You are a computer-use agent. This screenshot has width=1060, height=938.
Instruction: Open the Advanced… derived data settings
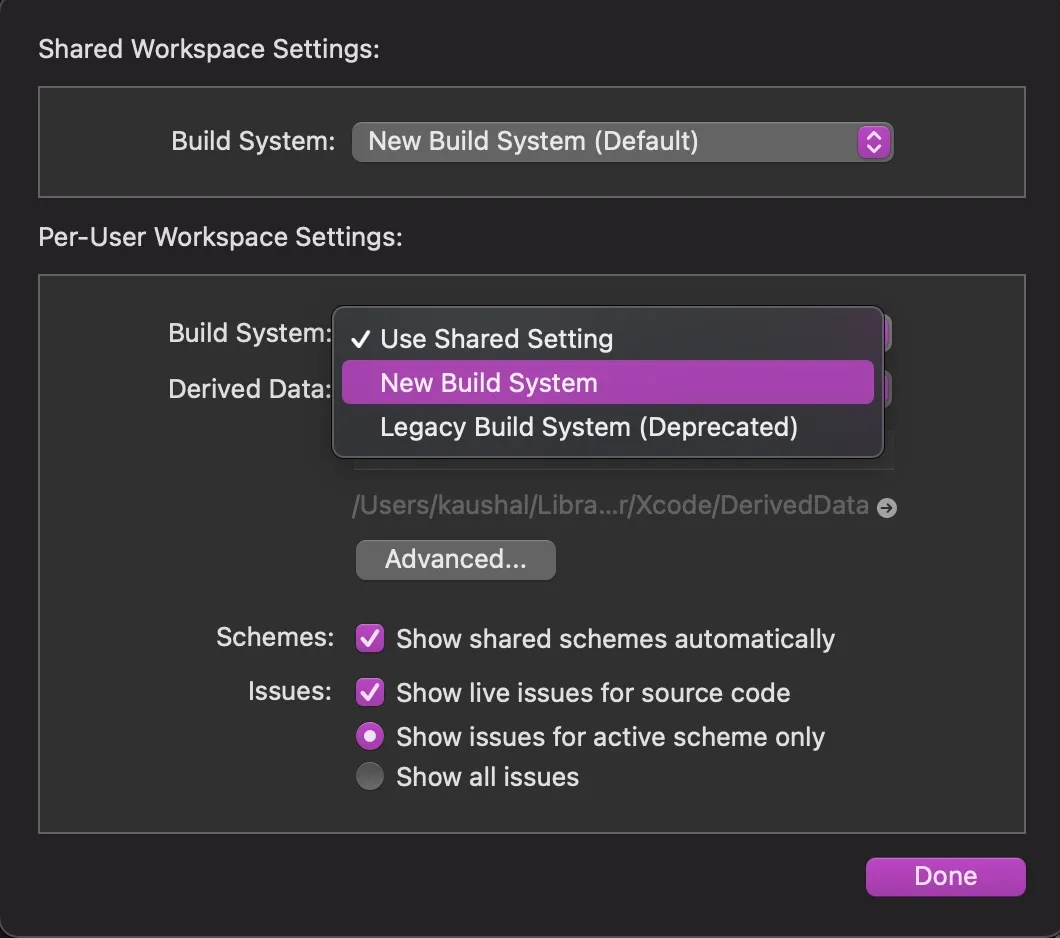coord(455,559)
